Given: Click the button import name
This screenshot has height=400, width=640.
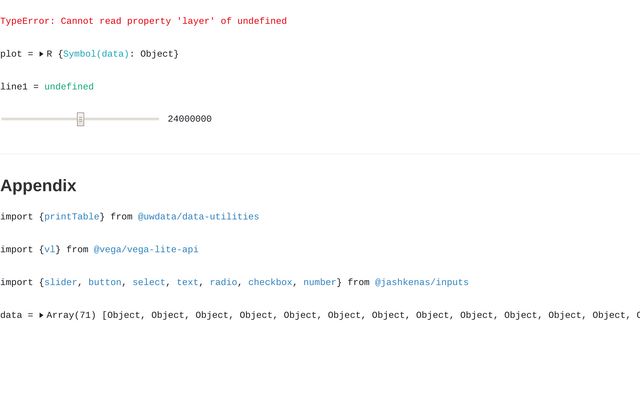Looking at the screenshot, I should click(104, 282).
